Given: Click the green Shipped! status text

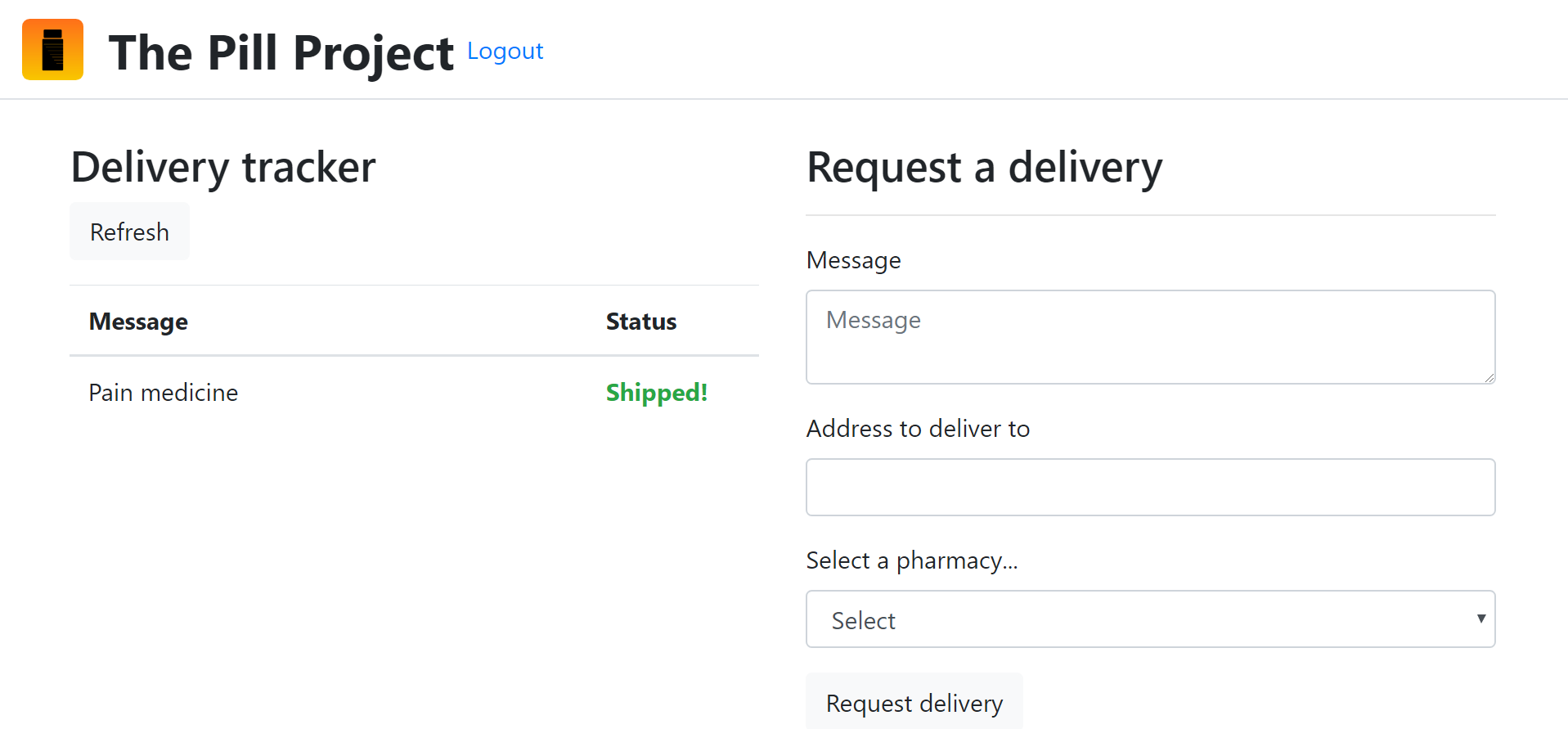Looking at the screenshot, I should (656, 393).
